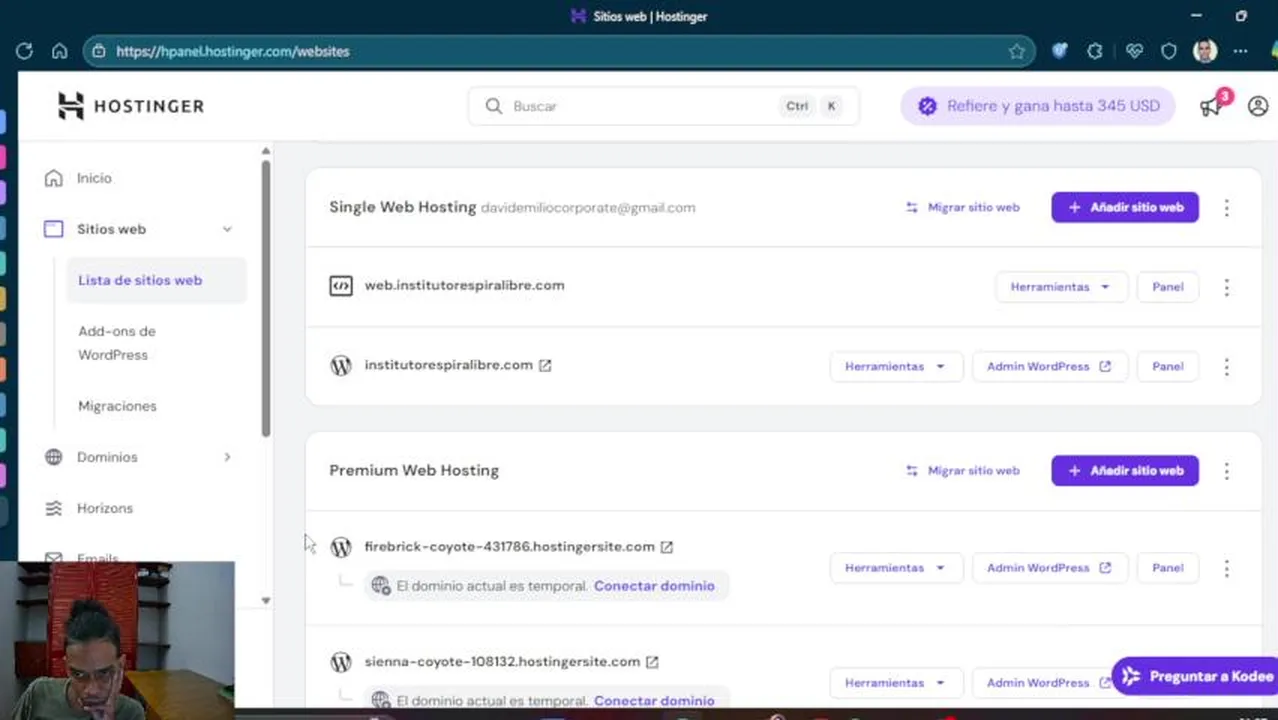Open more options for Single Web Hosting

pos(1227,208)
